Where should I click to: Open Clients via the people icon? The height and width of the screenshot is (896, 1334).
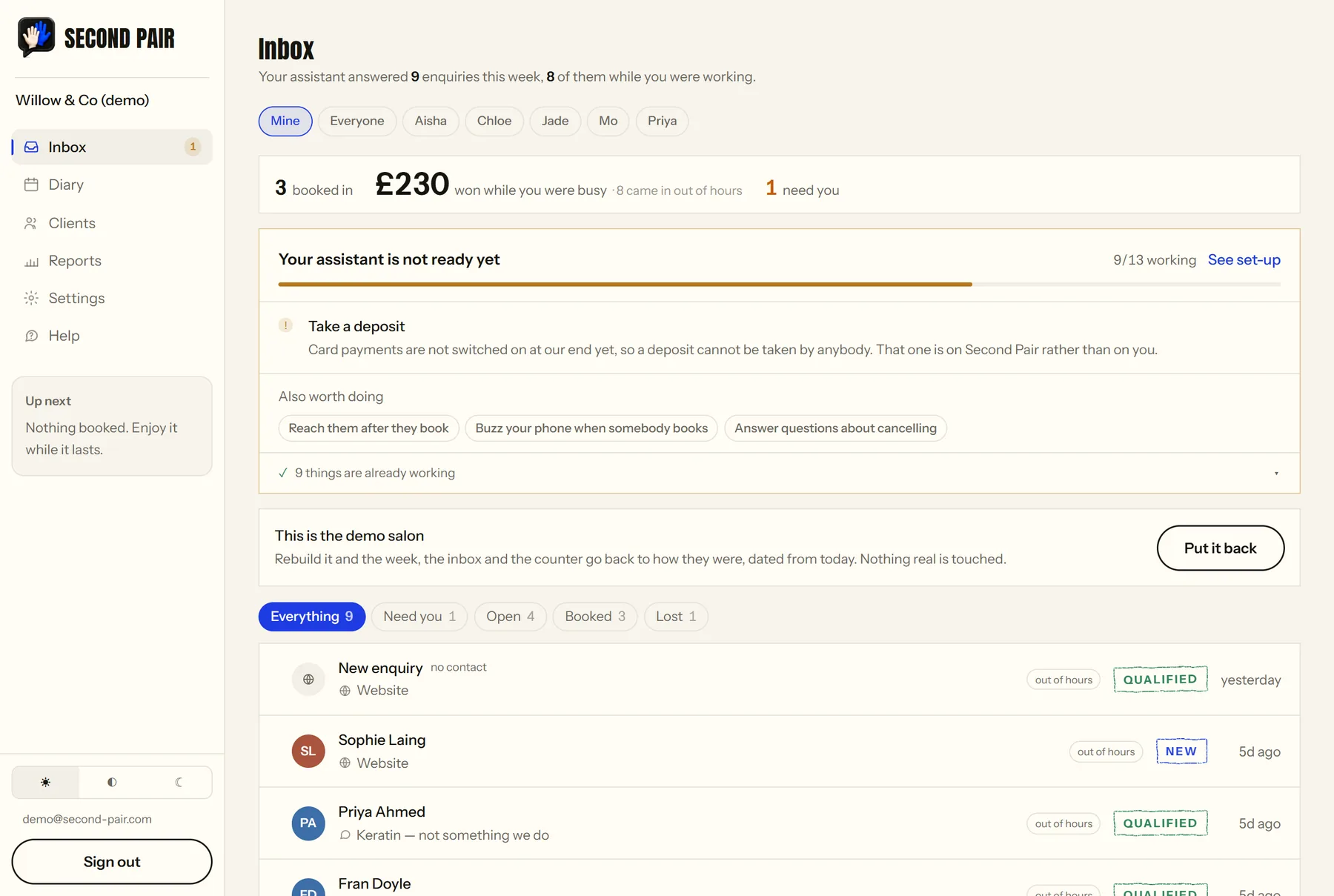31,223
